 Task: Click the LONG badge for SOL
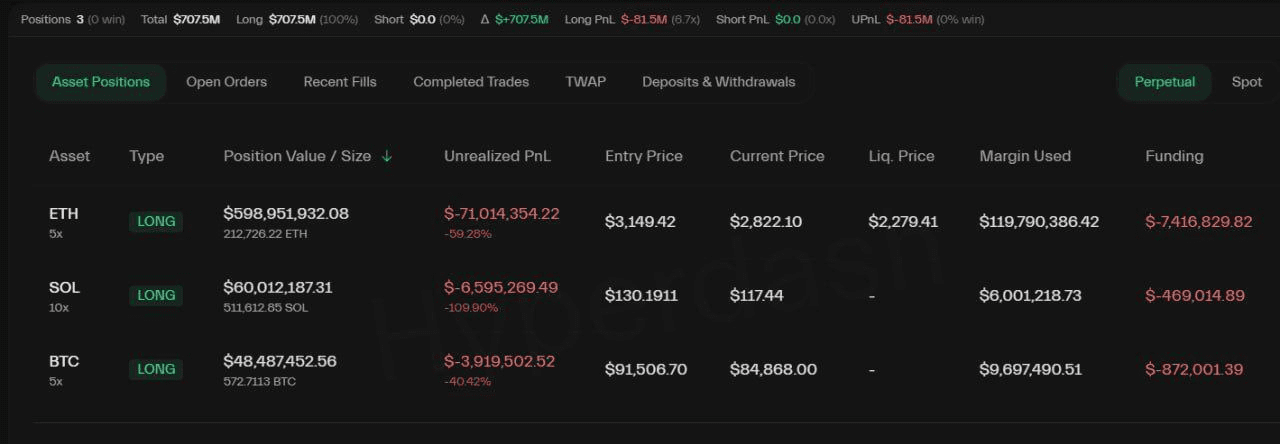point(156,295)
